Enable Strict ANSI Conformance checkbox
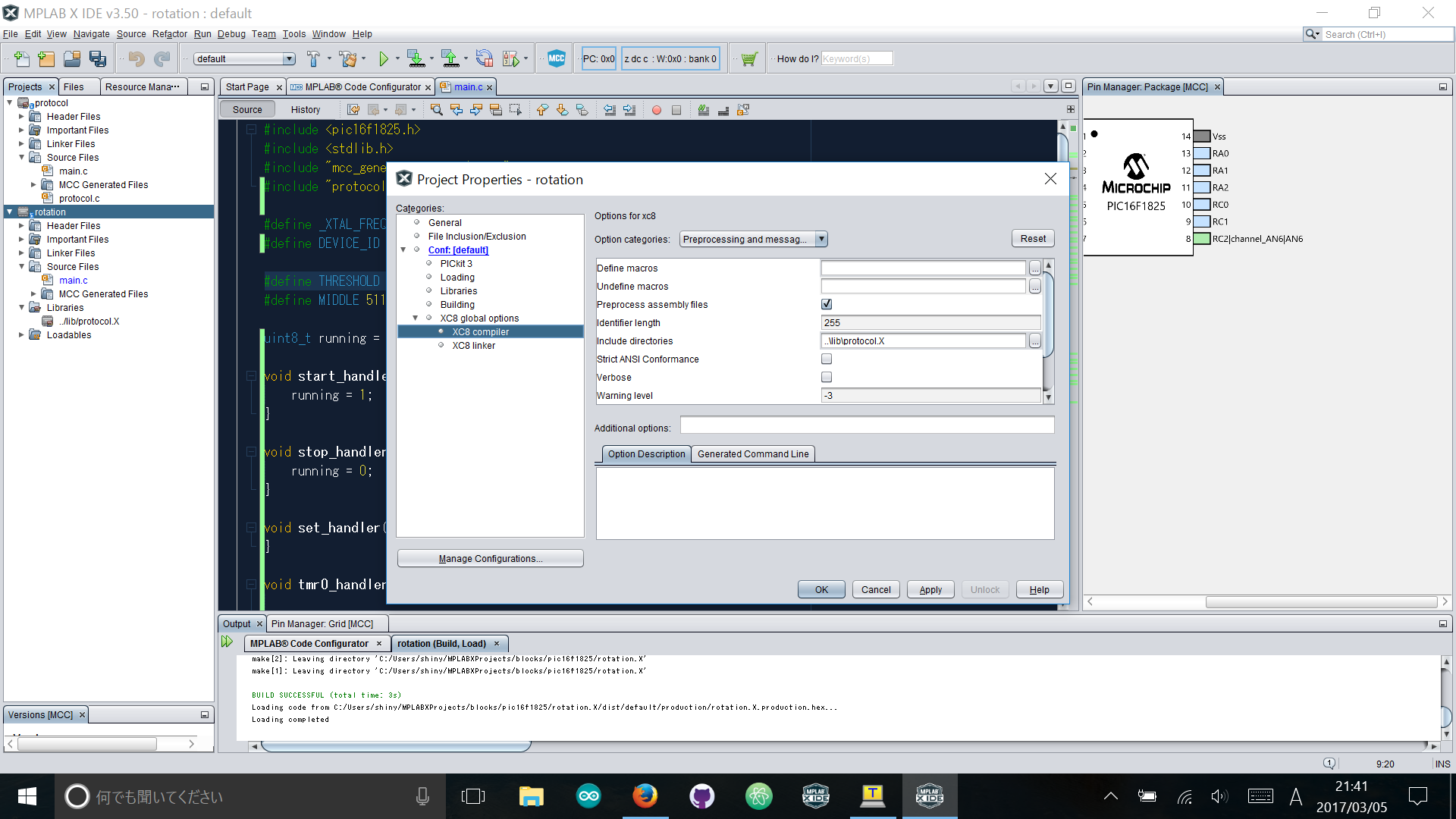Image resolution: width=1456 pixels, height=819 pixels. [x=827, y=359]
